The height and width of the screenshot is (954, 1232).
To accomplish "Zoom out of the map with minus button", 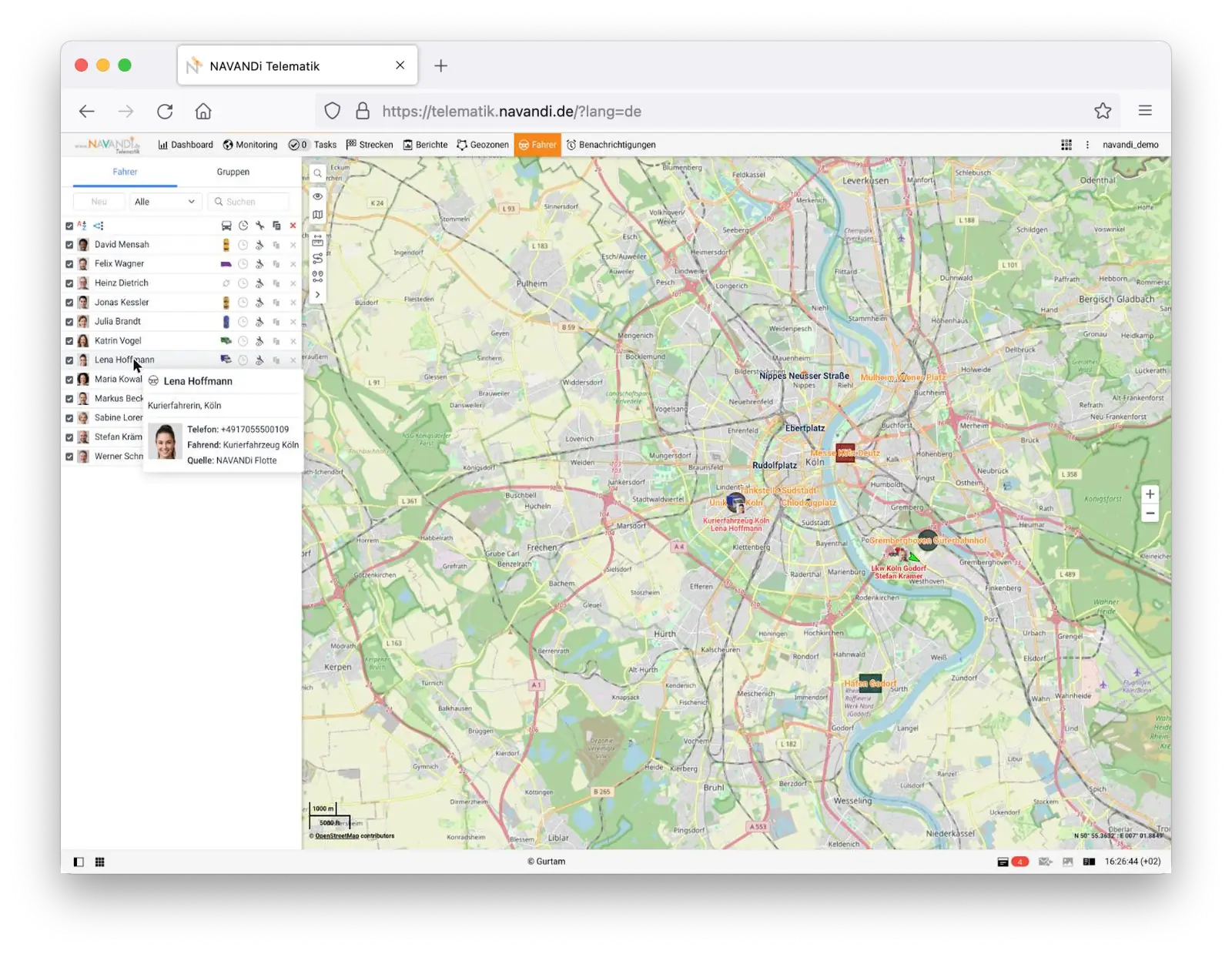I will point(1150,514).
